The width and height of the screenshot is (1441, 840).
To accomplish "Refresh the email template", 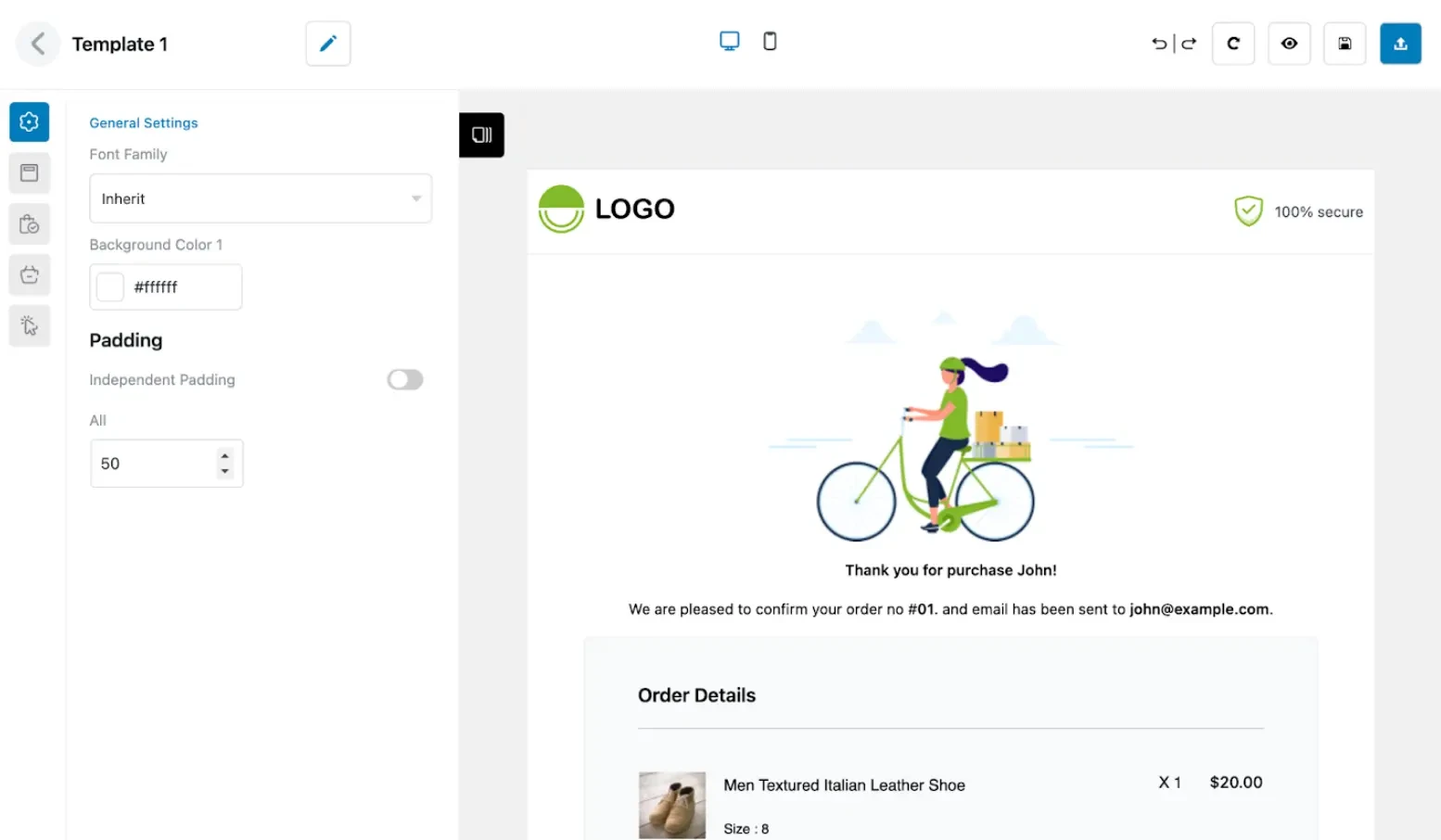I will click(1232, 43).
